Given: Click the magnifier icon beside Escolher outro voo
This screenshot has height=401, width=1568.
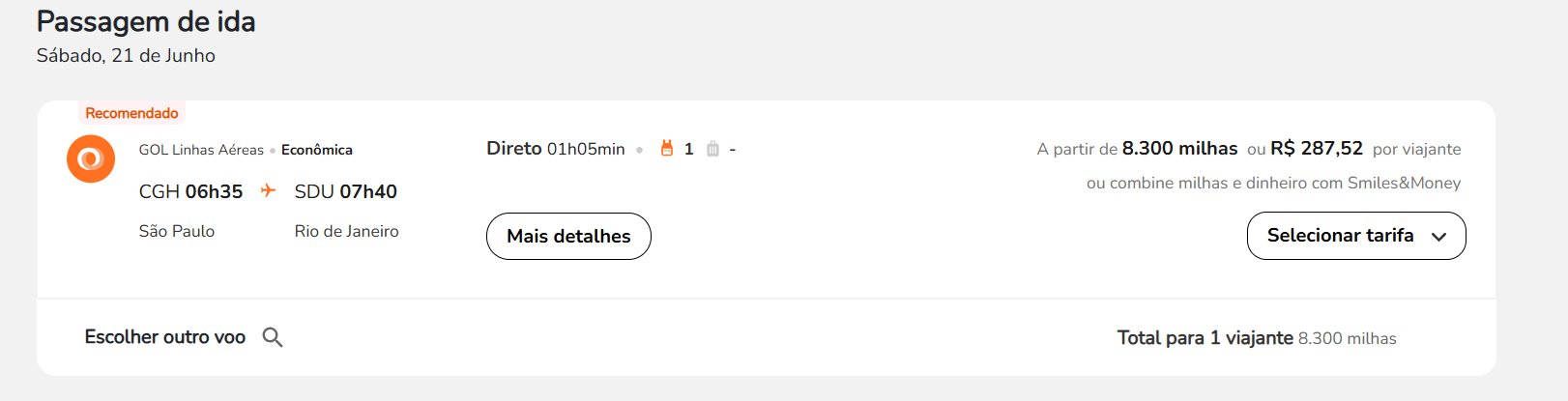Looking at the screenshot, I should (x=273, y=337).
